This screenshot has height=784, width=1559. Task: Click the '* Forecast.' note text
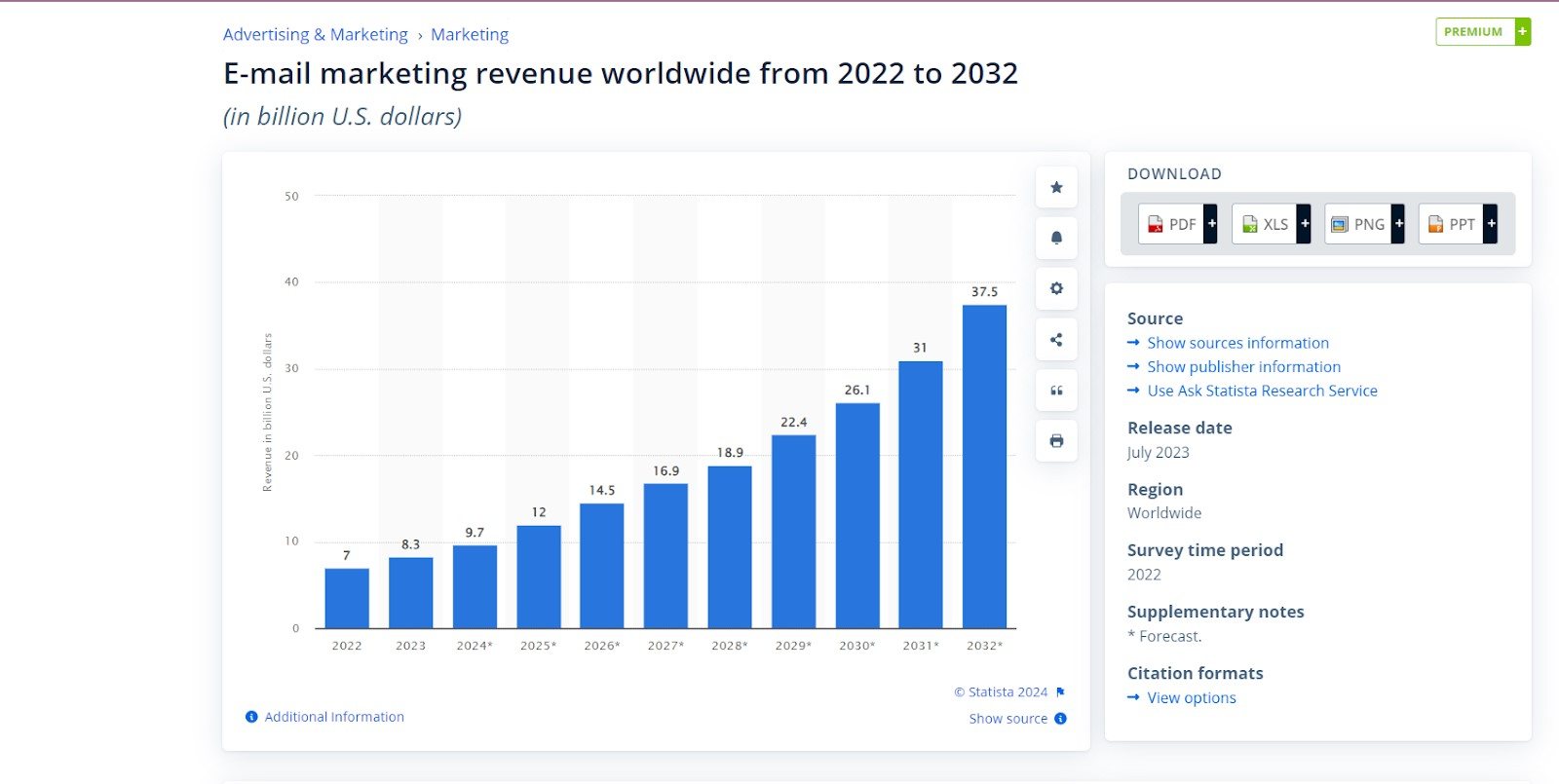1164,637
